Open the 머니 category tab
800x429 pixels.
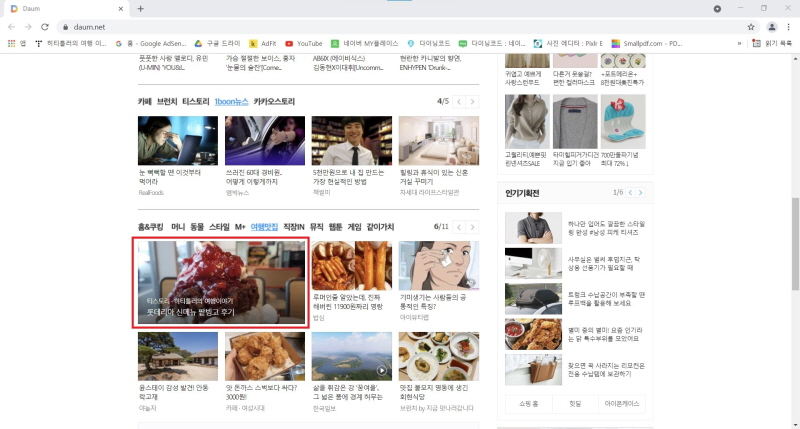click(x=178, y=227)
